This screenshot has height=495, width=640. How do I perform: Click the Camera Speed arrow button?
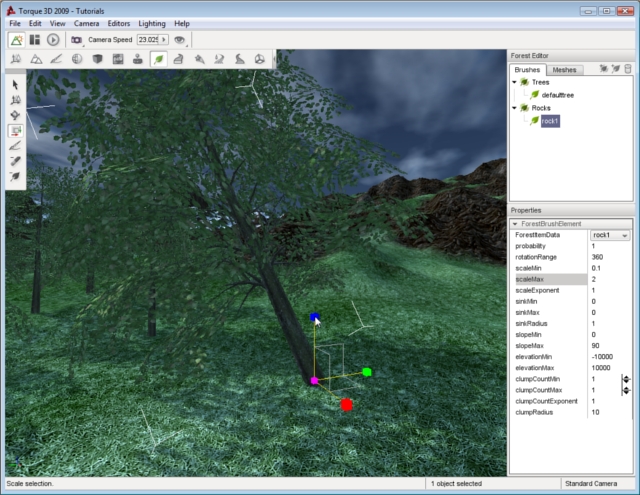165,40
